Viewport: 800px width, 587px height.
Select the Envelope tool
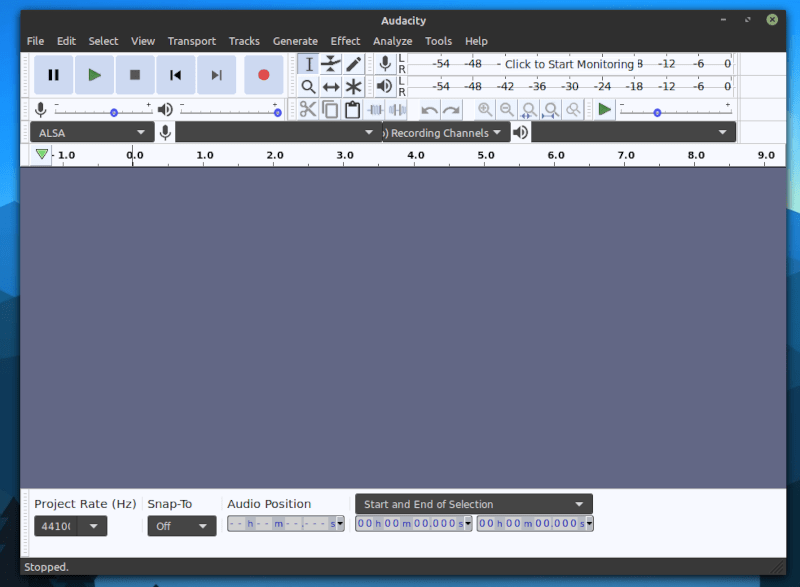coord(331,64)
